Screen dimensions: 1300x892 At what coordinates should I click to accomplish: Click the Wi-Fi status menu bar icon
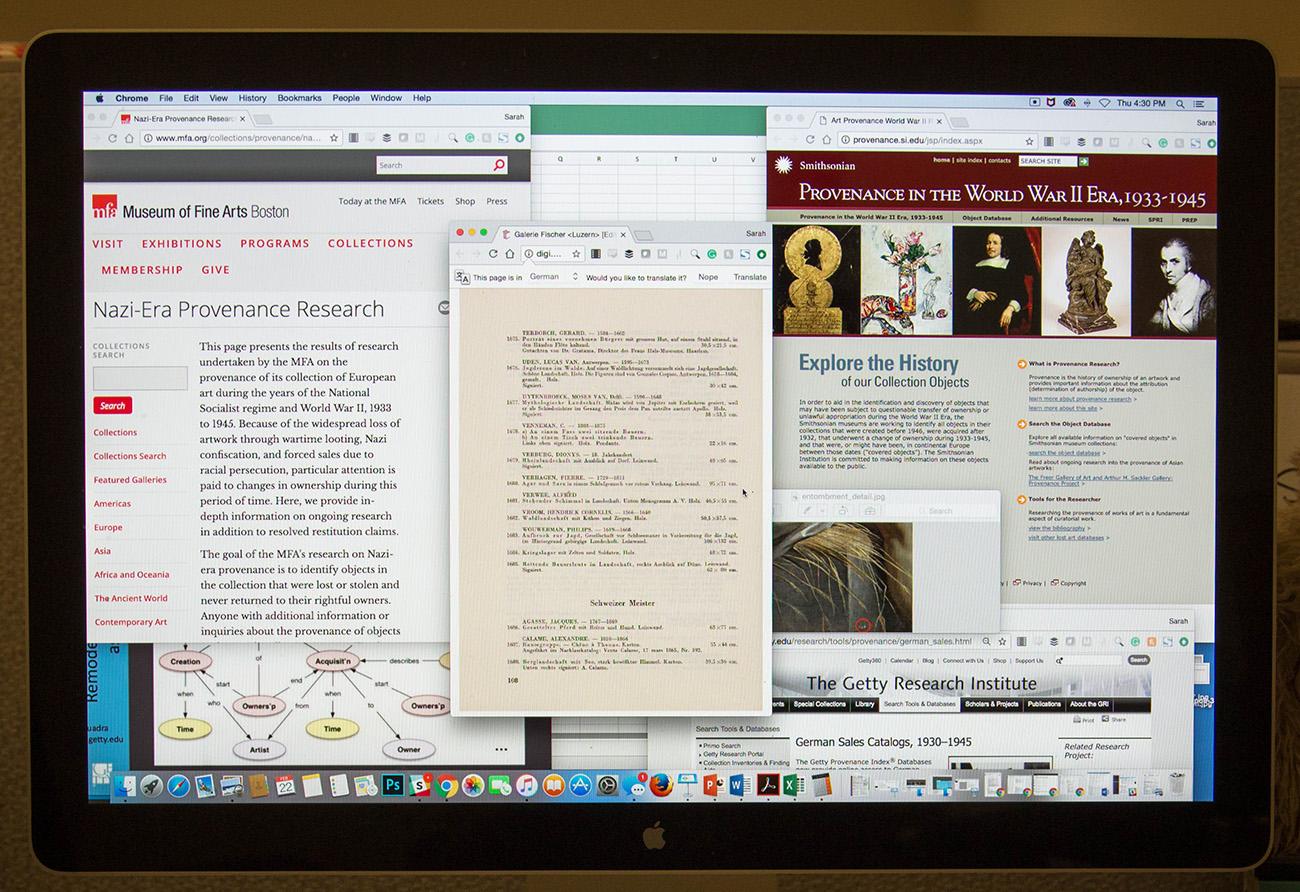point(1105,103)
